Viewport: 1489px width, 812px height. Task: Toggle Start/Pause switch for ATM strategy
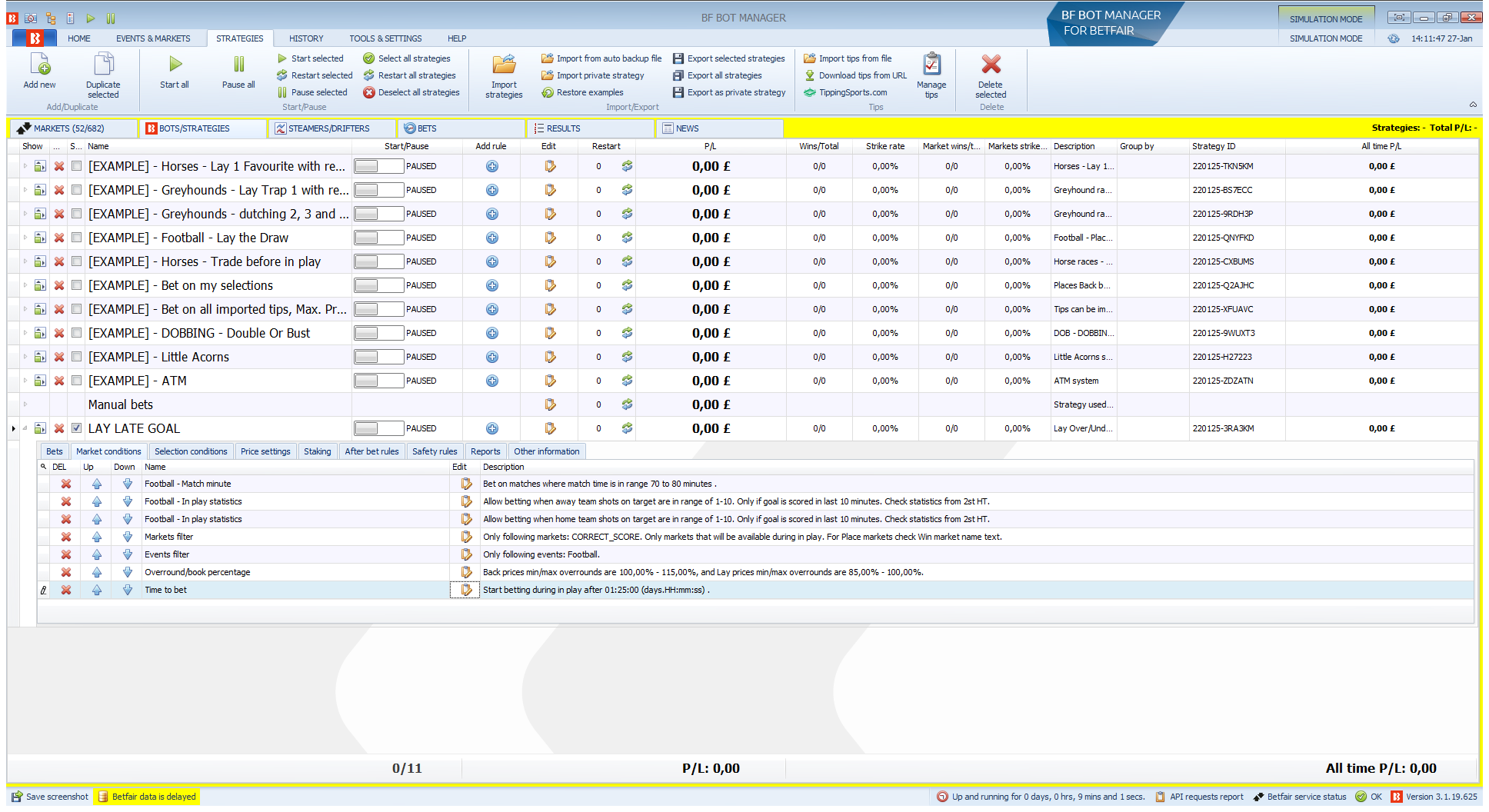click(378, 381)
